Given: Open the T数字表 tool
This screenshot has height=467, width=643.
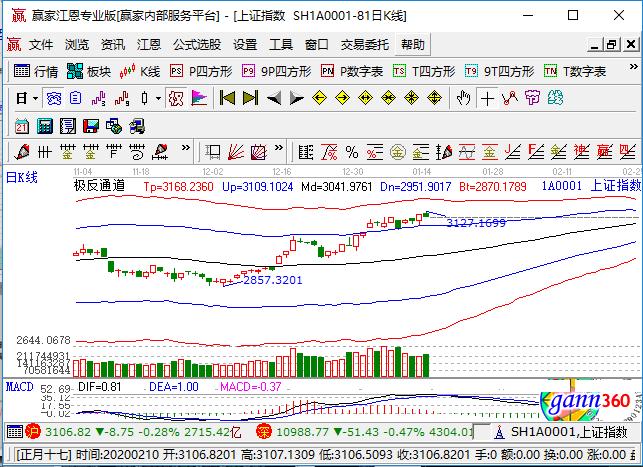Looking at the screenshot, I should [575, 71].
